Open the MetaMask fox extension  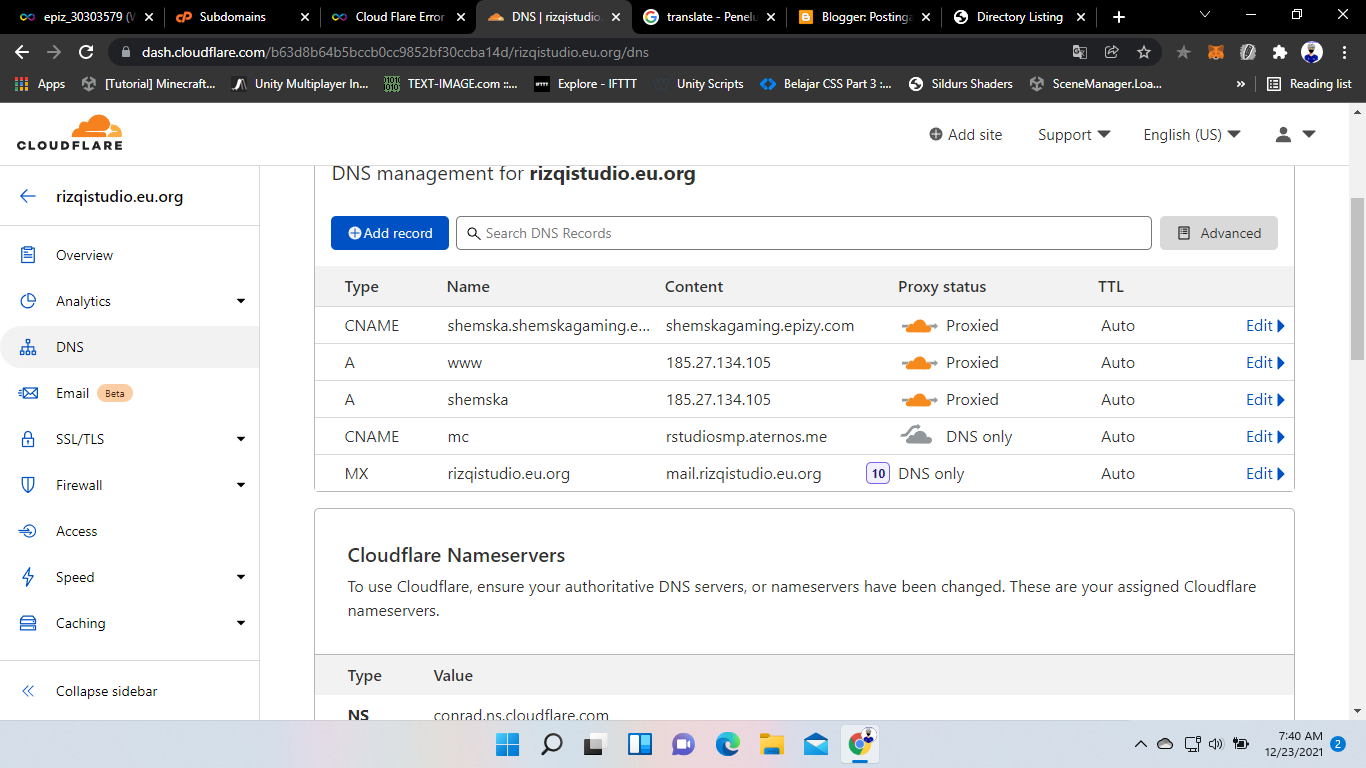pos(1215,52)
